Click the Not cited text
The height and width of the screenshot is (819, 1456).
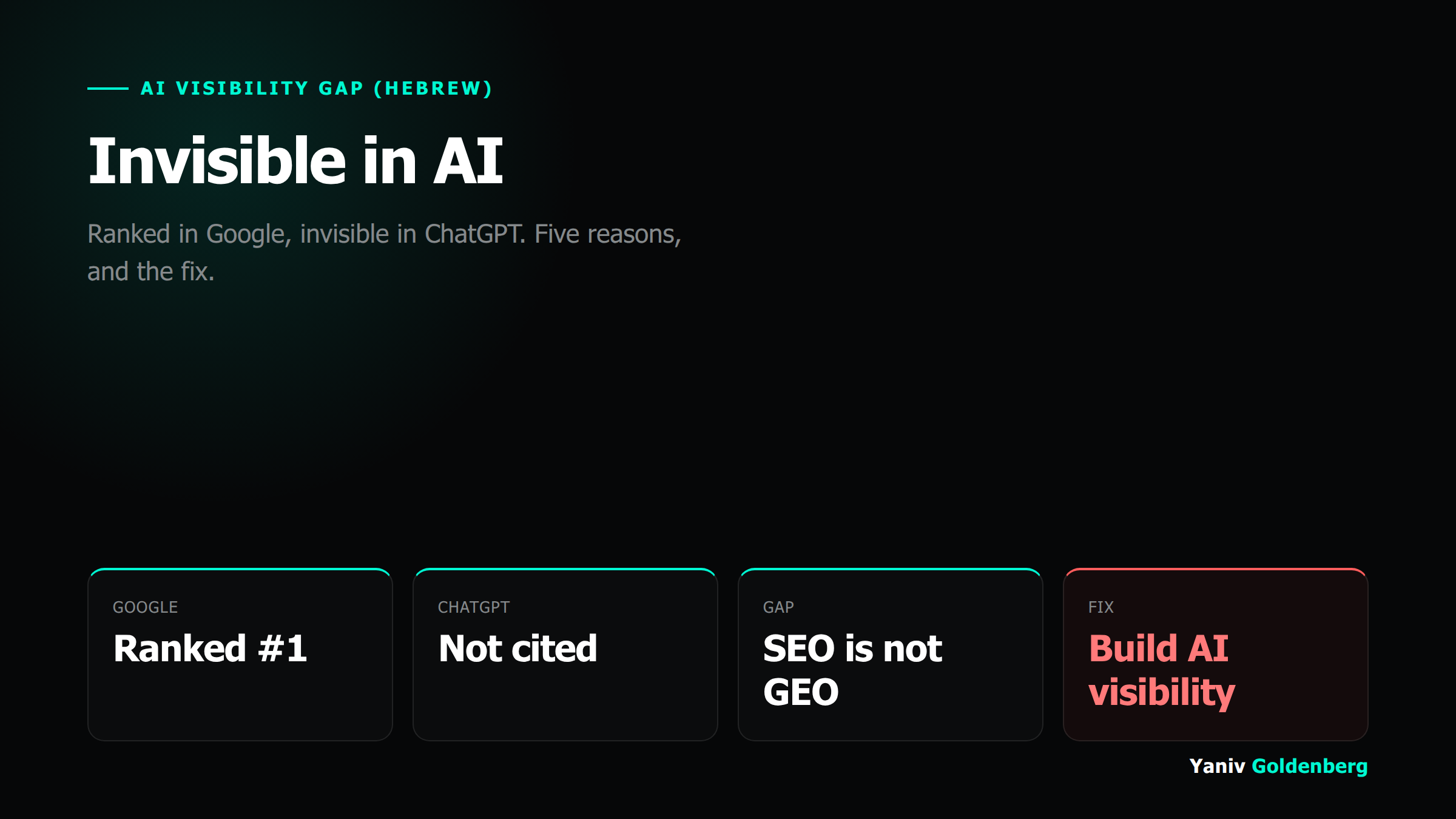pos(517,649)
